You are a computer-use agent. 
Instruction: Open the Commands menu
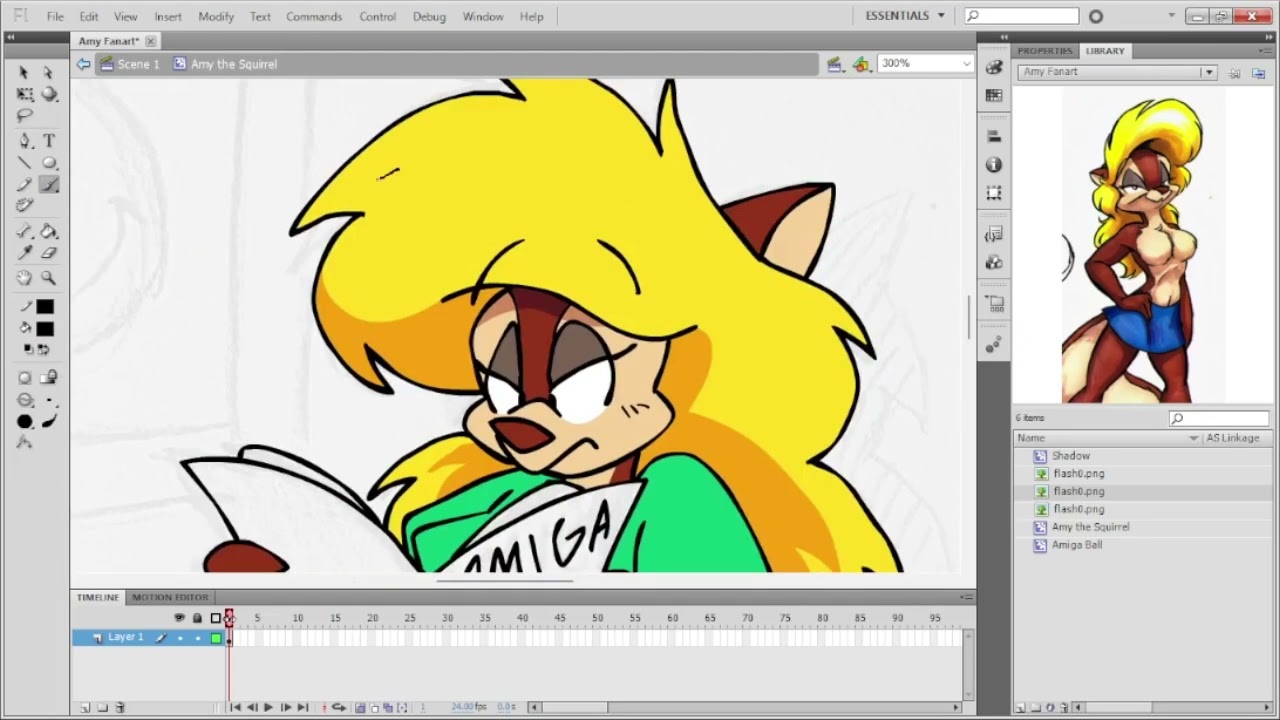coord(314,16)
